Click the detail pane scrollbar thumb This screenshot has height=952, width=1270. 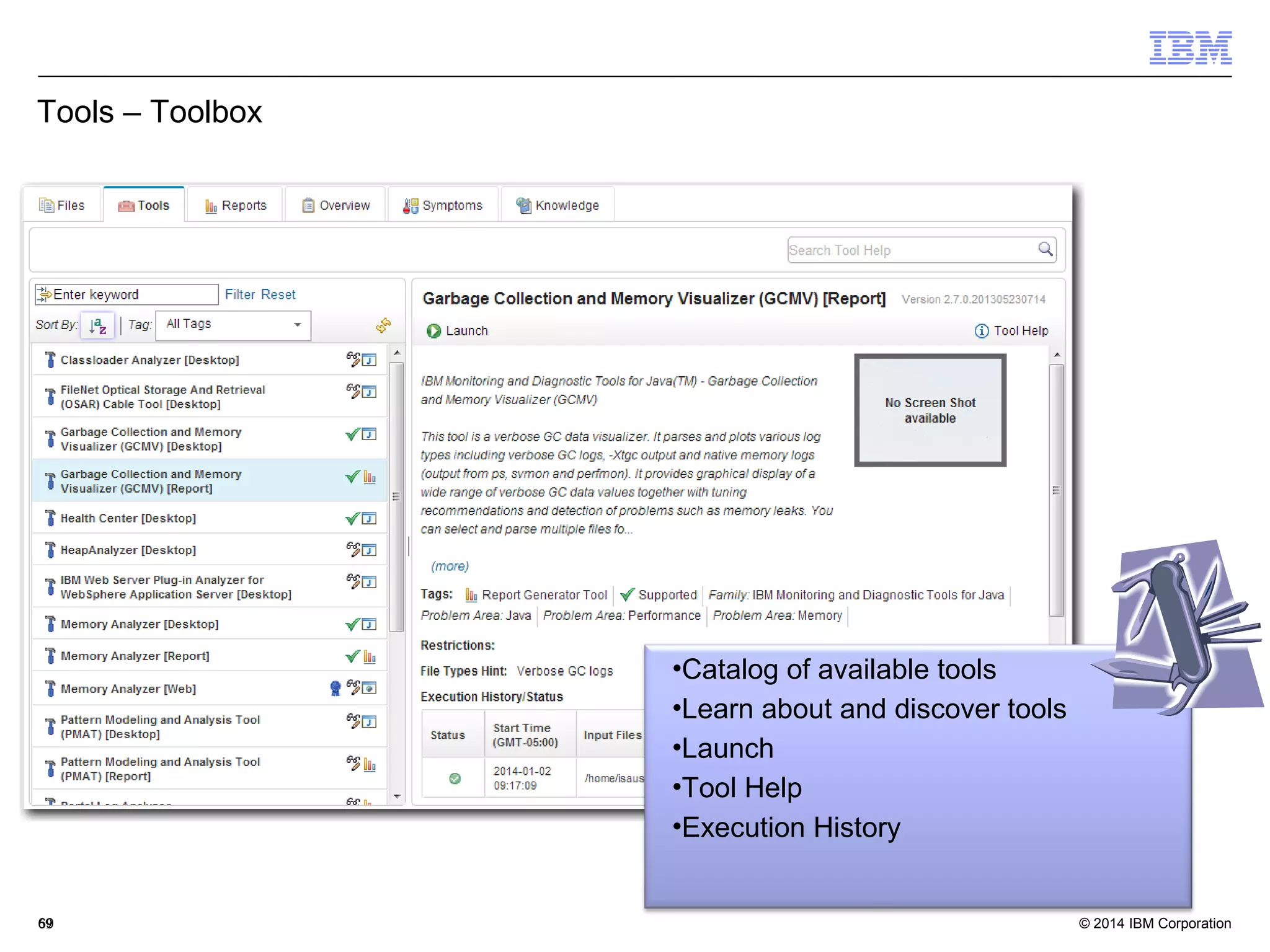[1057, 490]
